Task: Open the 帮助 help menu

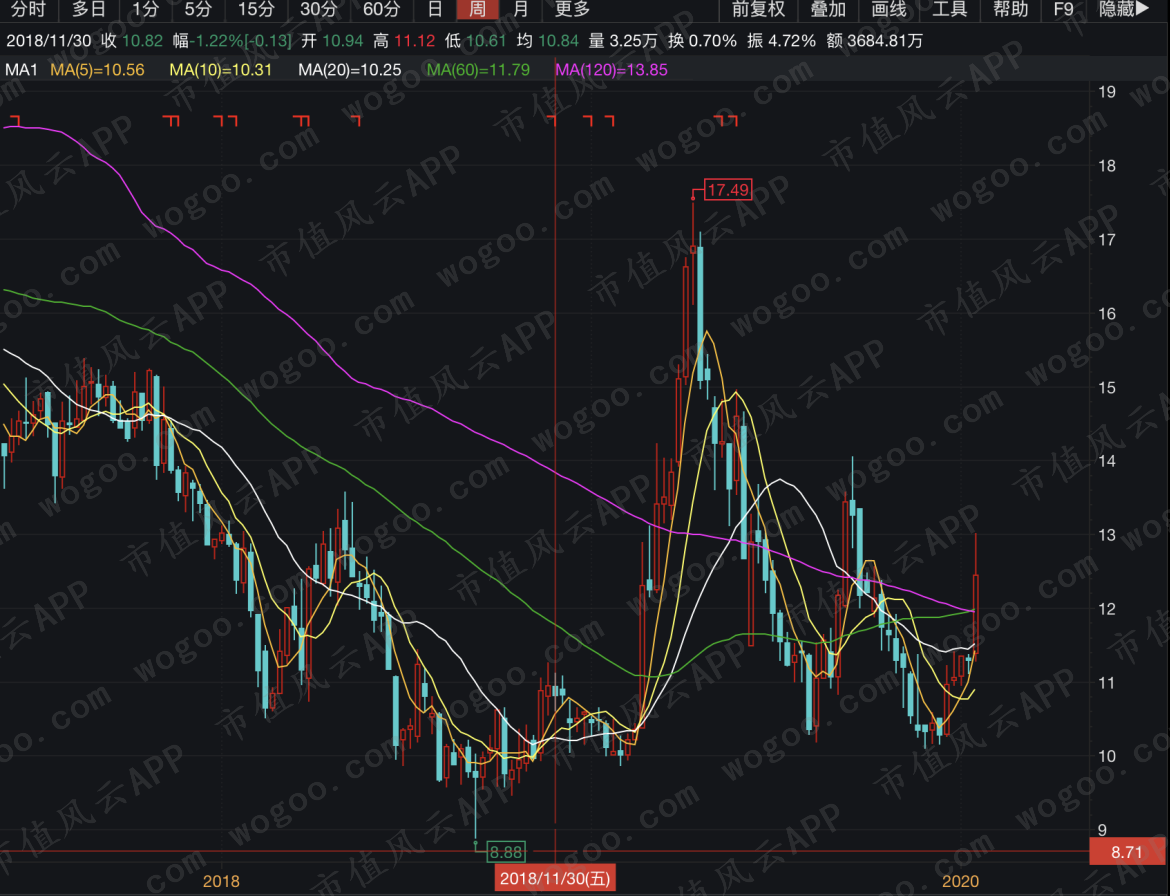Action: [1011, 9]
